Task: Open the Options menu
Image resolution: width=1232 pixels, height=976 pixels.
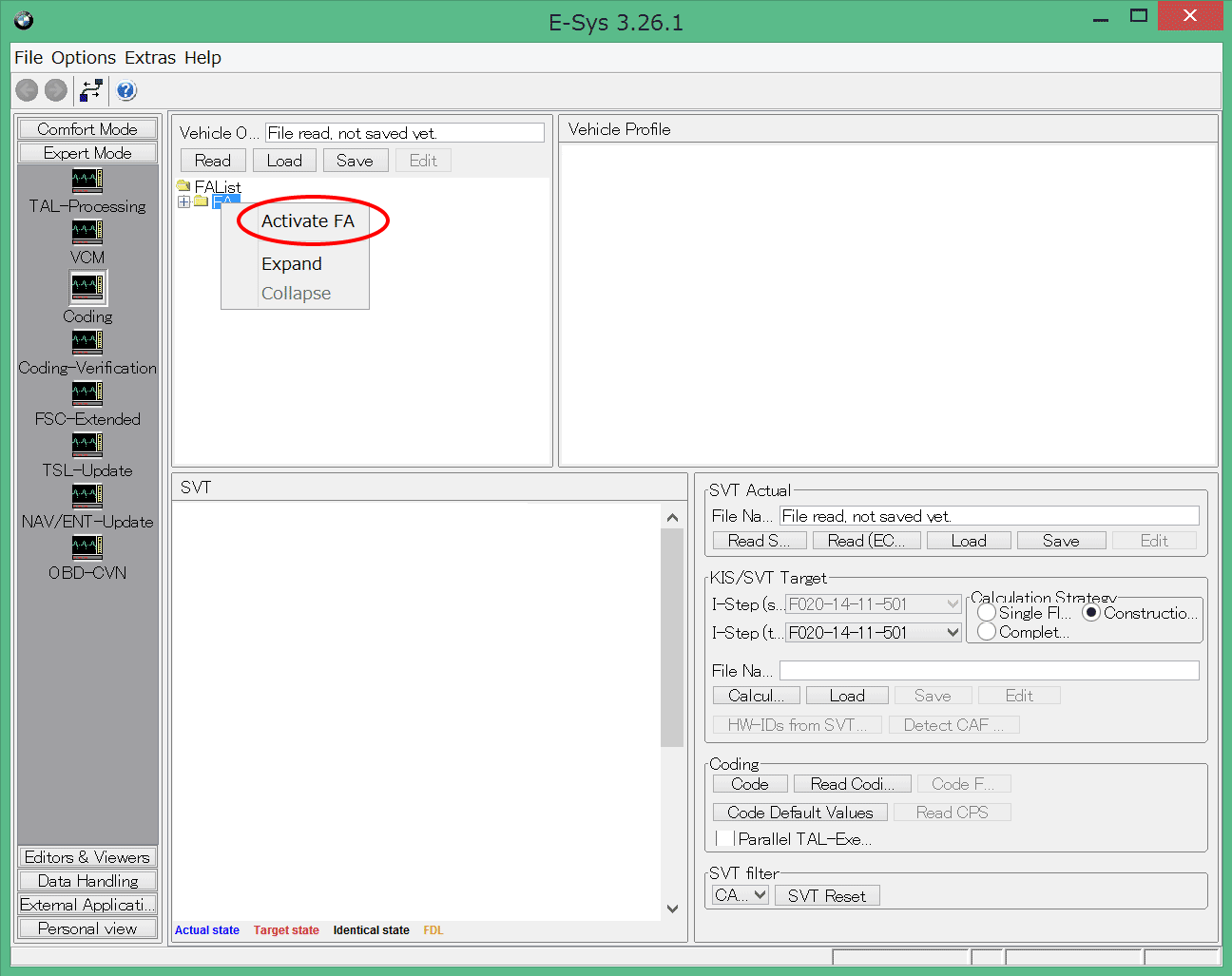Action: coord(84,58)
